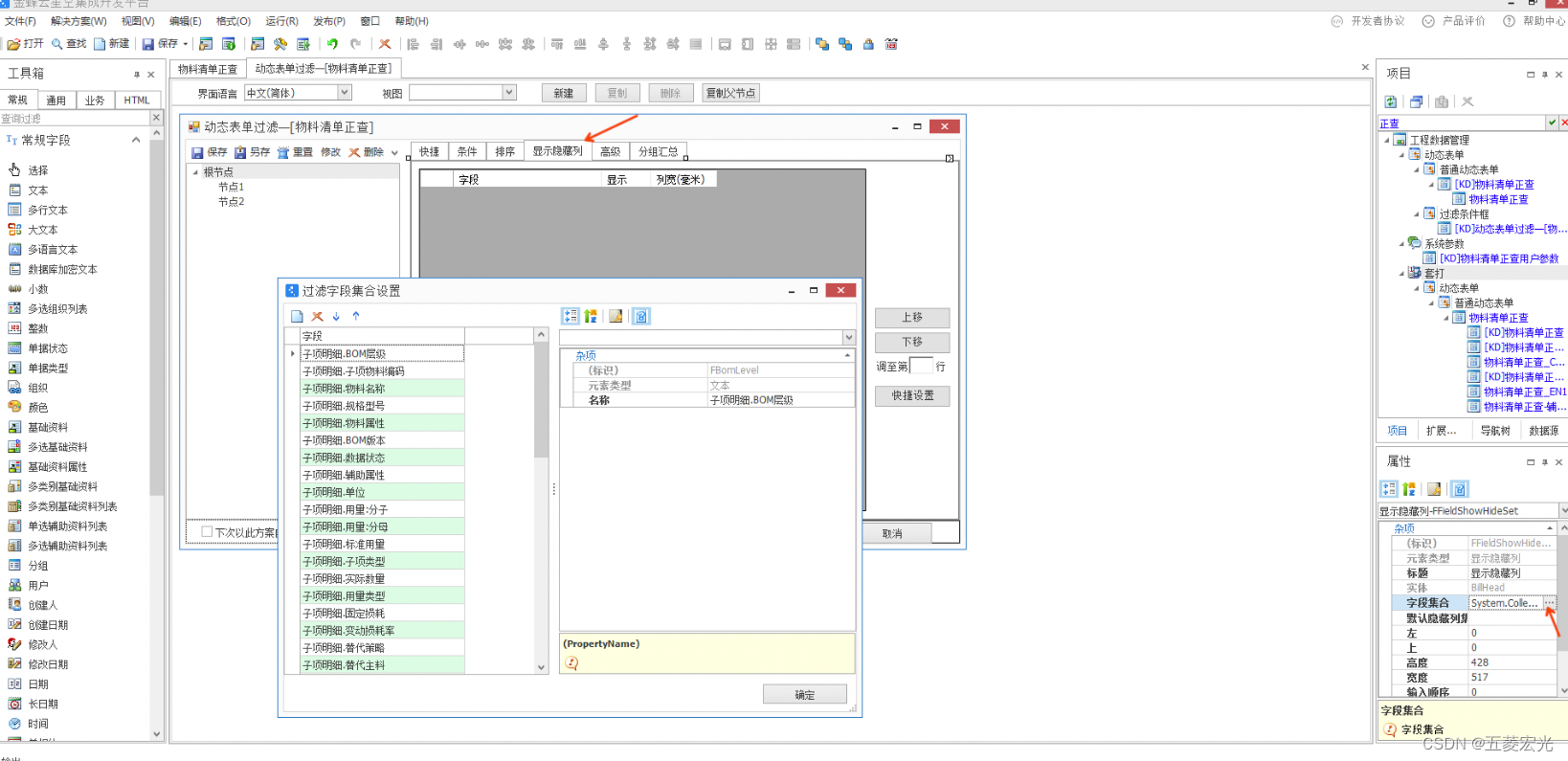Click 产品评价 icon in top right
Viewport: 1568px width, 761px height.
click(1428, 21)
